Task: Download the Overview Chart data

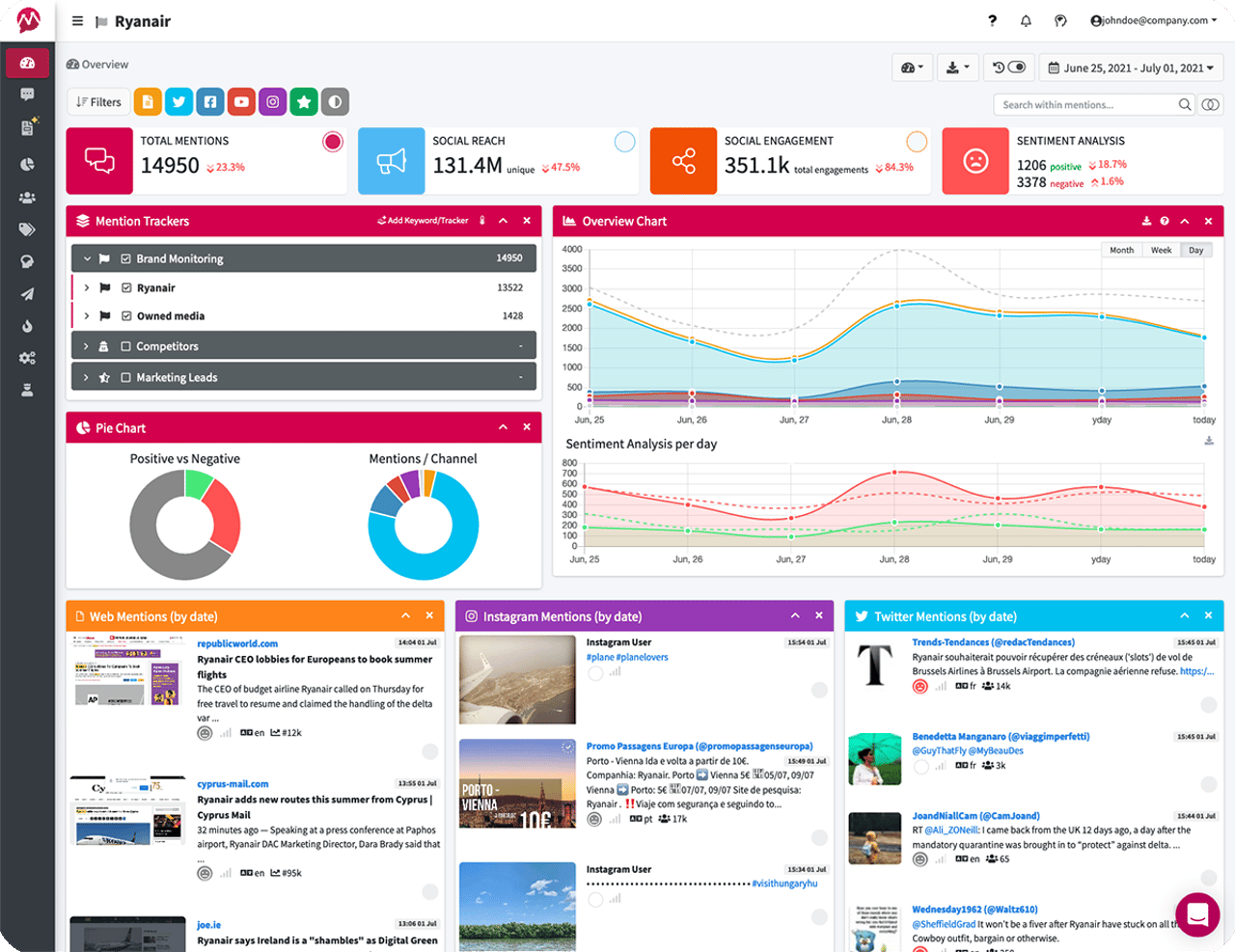Action: click(1145, 221)
